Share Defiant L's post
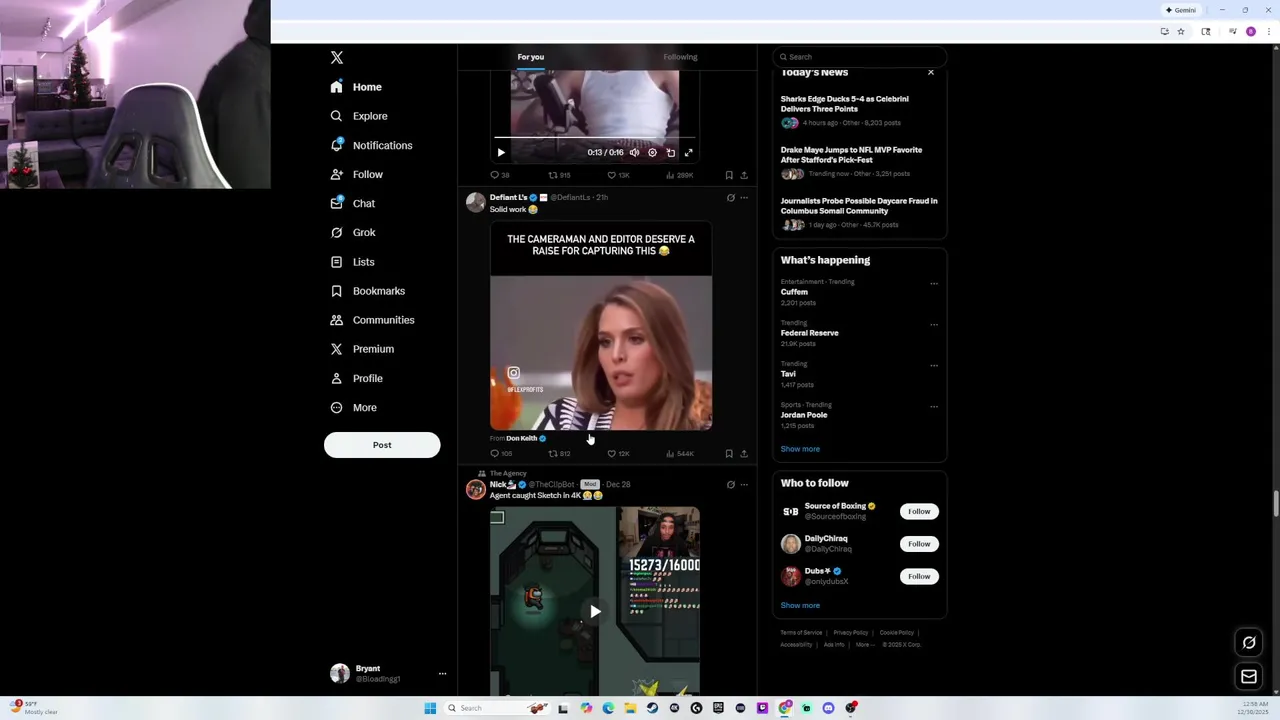This screenshot has height=720, width=1280. [x=744, y=454]
